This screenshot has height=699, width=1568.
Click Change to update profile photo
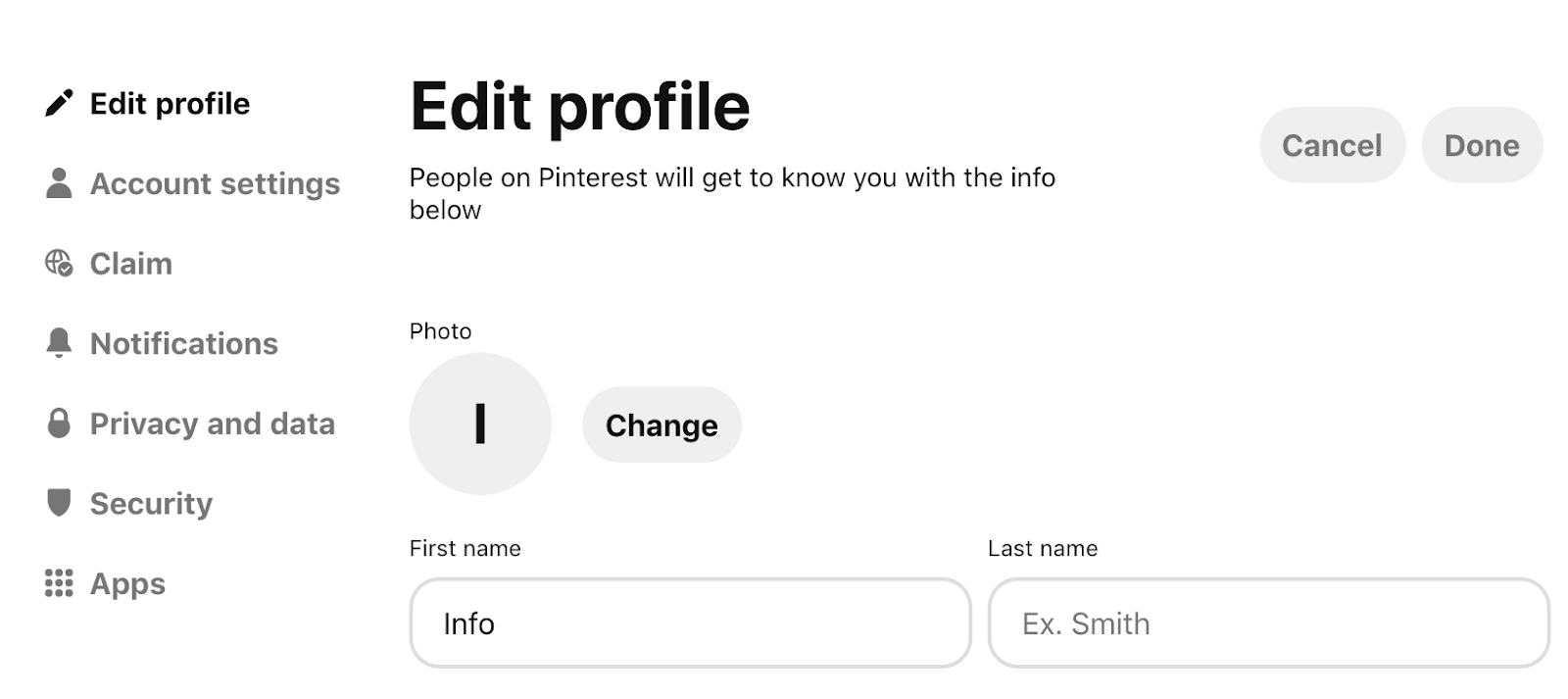[661, 424]
